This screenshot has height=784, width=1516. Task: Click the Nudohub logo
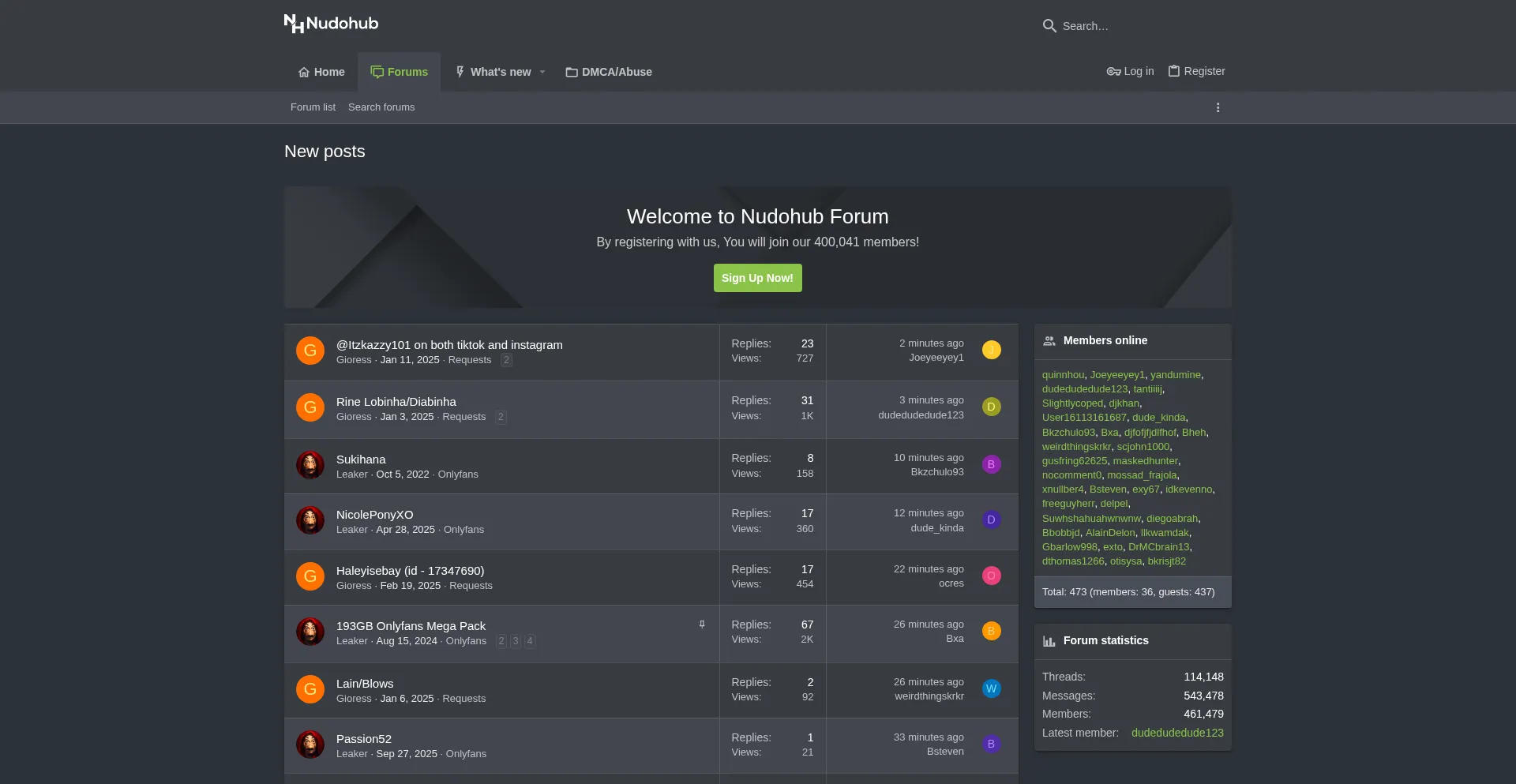331,24
